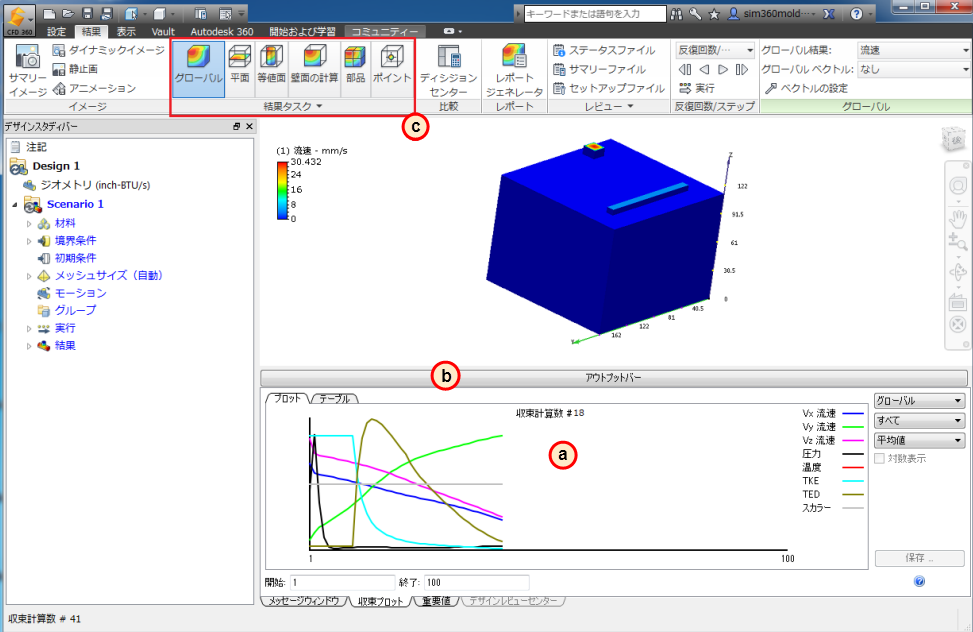Expand the 結果タスク panel arrow
This screenshot has height=632, width=973.
(x=320, y=107)
